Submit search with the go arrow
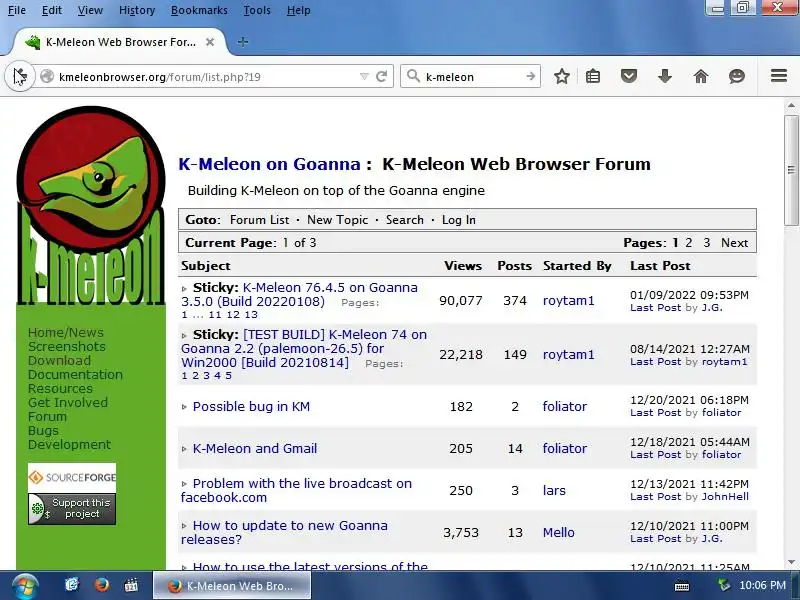This screenshot has width=800, height=600. (x=531, y=77)
